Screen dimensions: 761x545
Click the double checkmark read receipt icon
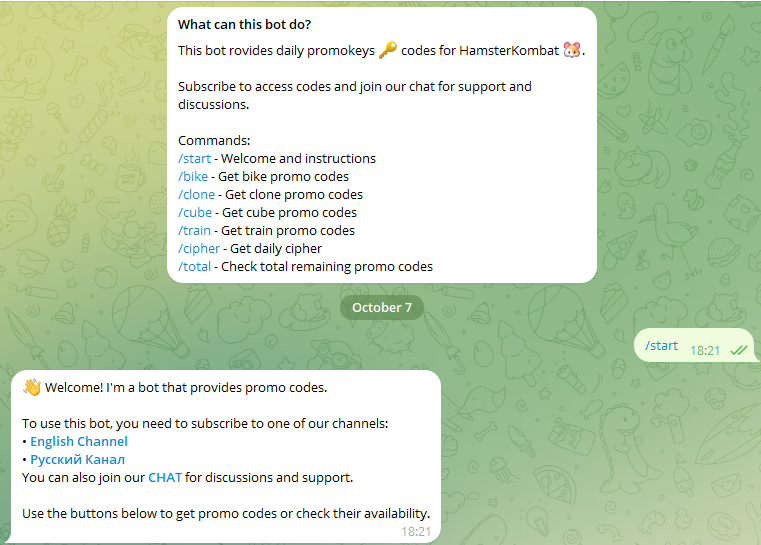739,350
